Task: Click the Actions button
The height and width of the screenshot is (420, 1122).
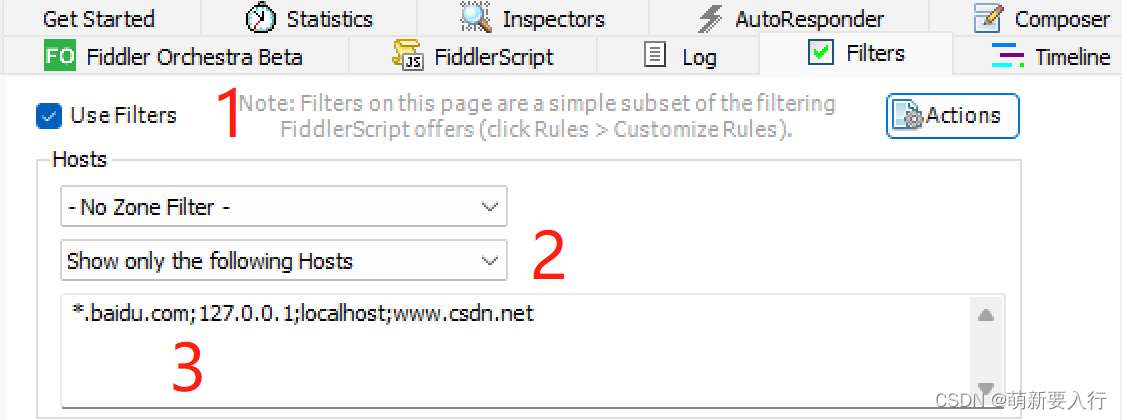Action: pos(952,116)
